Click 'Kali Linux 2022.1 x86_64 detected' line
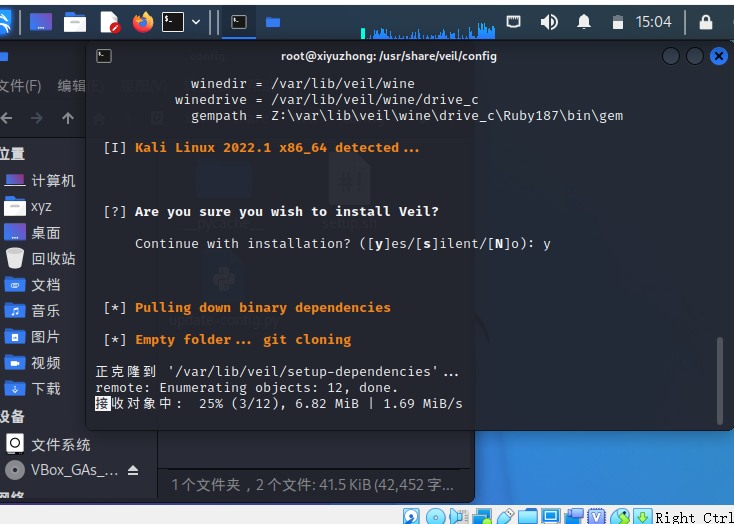Viewport: 734px width, 524px height. [x=277, y=148]
